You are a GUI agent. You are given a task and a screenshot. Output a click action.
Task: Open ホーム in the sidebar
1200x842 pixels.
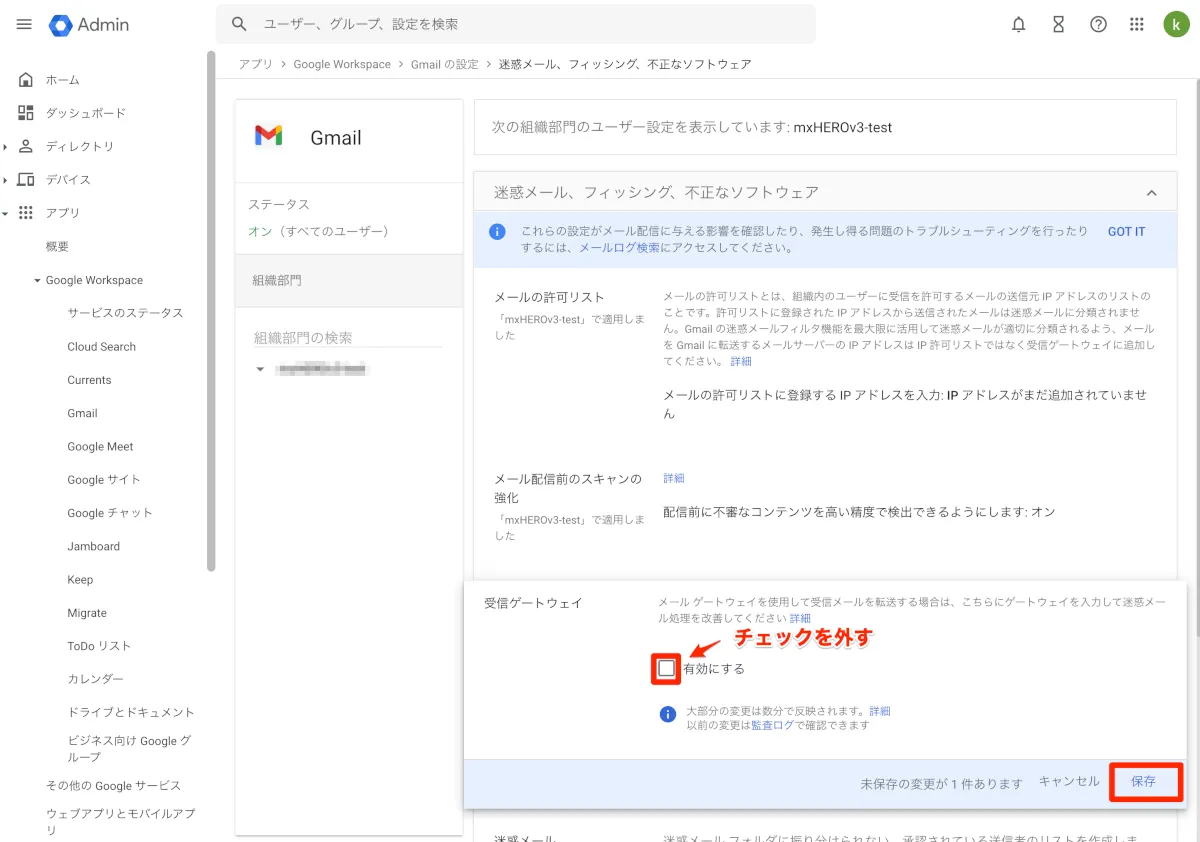click(62, 80)
